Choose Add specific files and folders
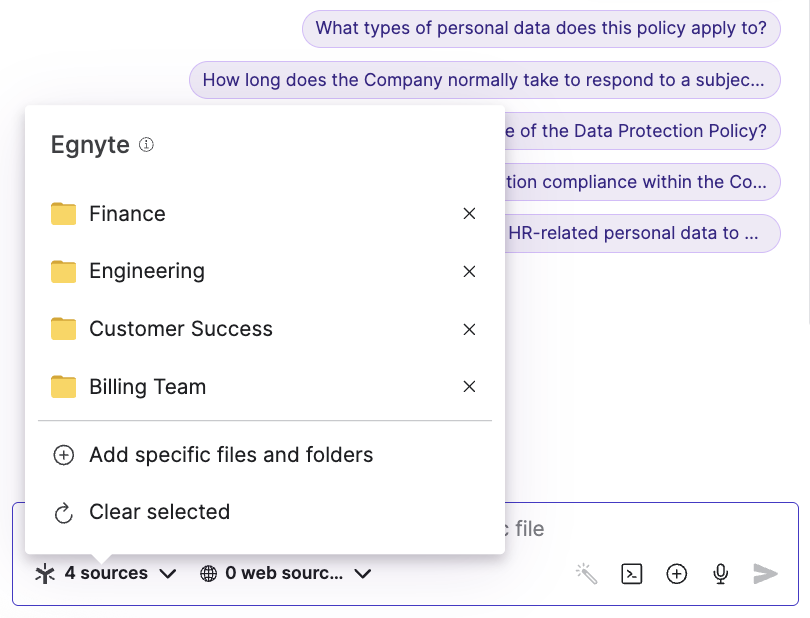The image size is (810, 618). 230,455
